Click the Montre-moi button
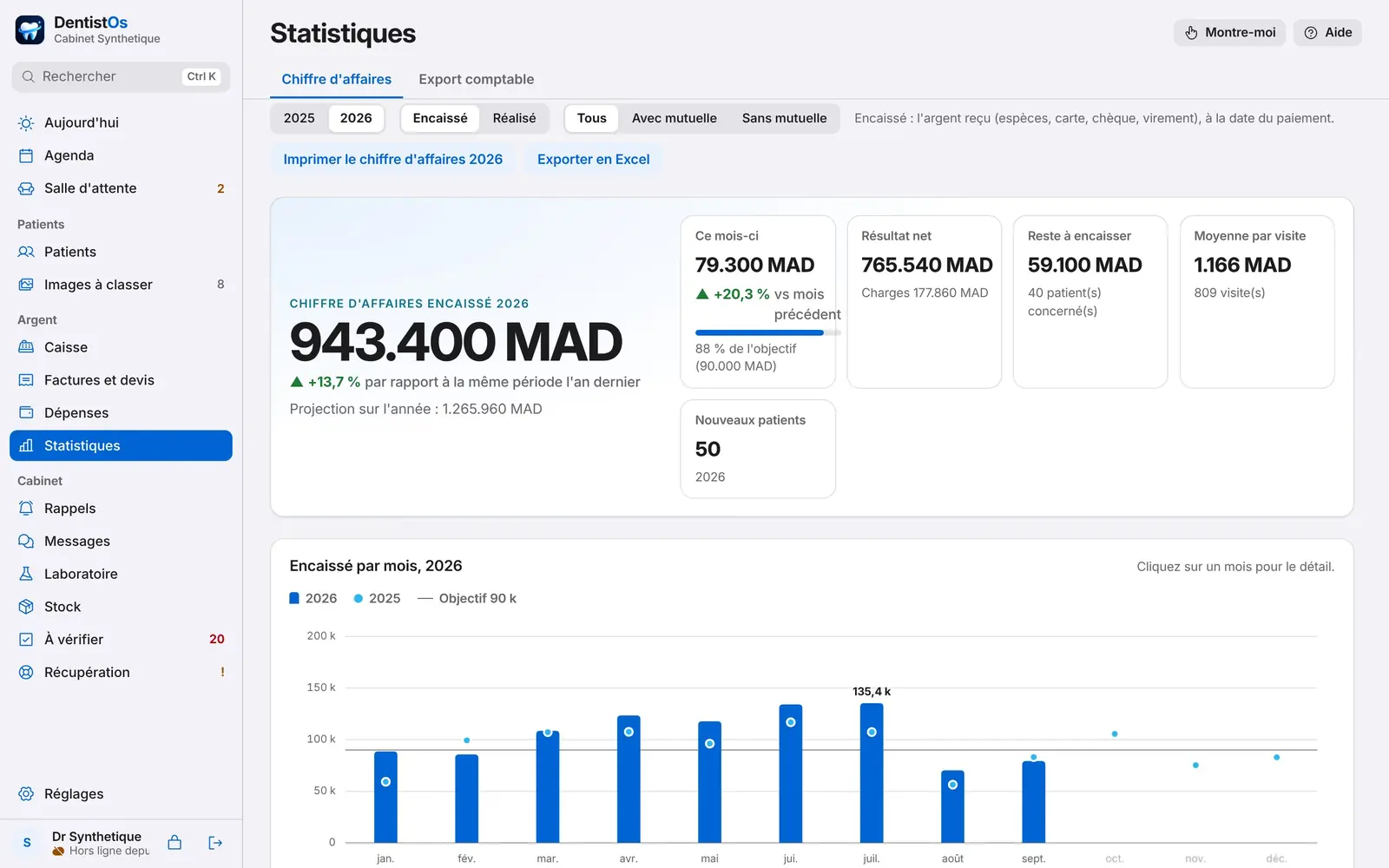Screen dimensions: 1389x868 click(1229, 33)
